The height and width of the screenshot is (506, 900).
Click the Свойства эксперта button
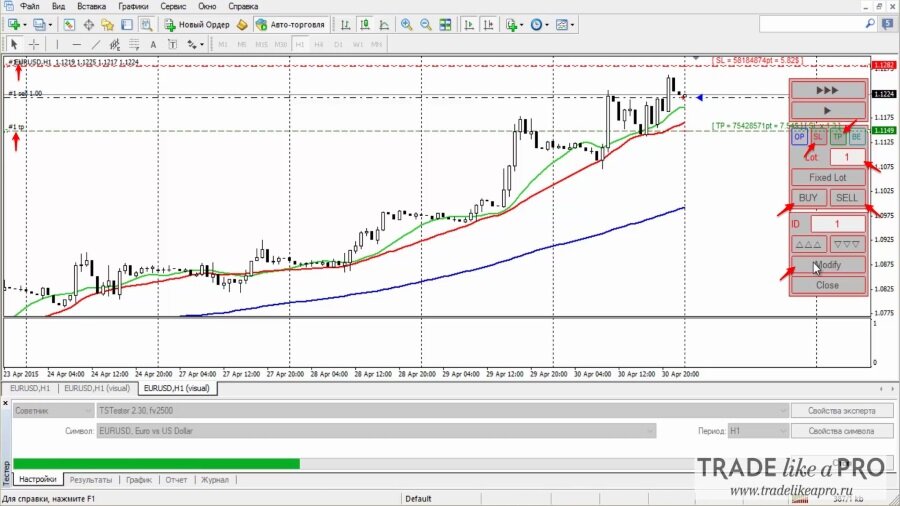click(841, 411)
